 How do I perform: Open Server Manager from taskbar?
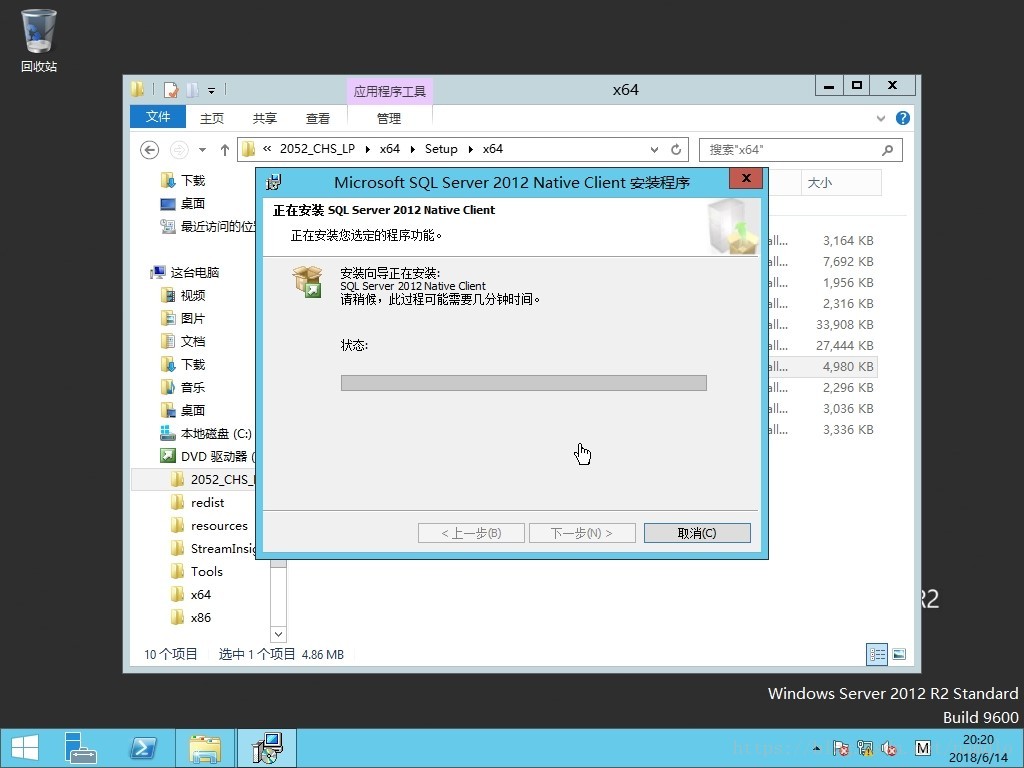pyautogui.click(x=80, y=748)
